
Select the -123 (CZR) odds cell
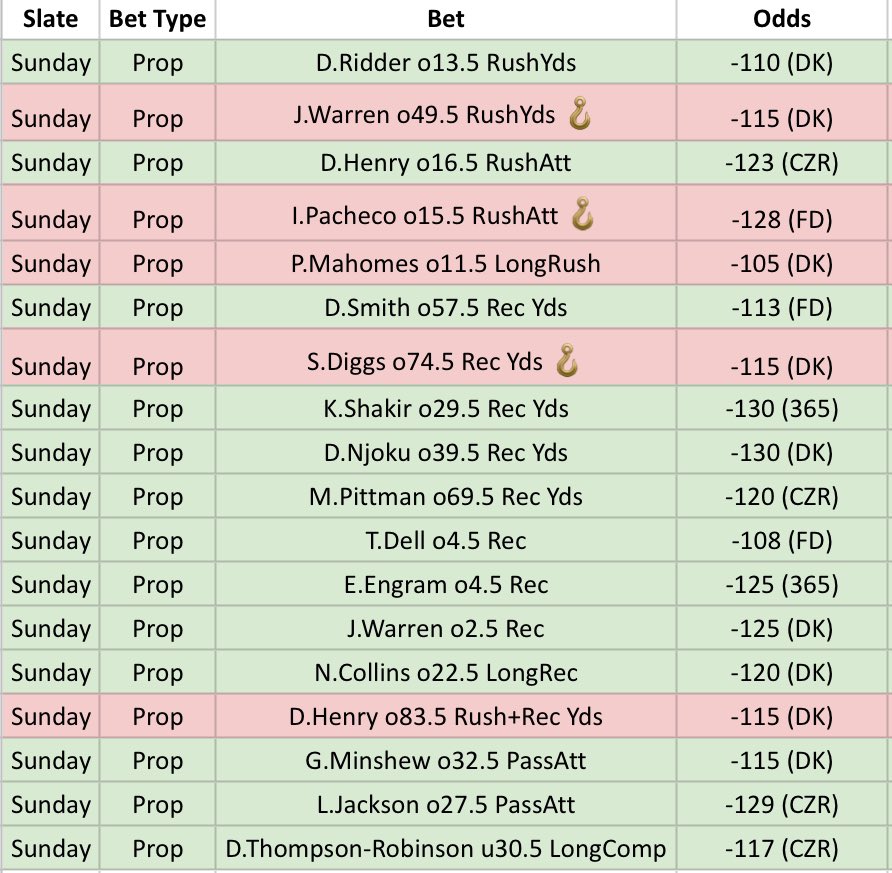[x=782, y=163]
